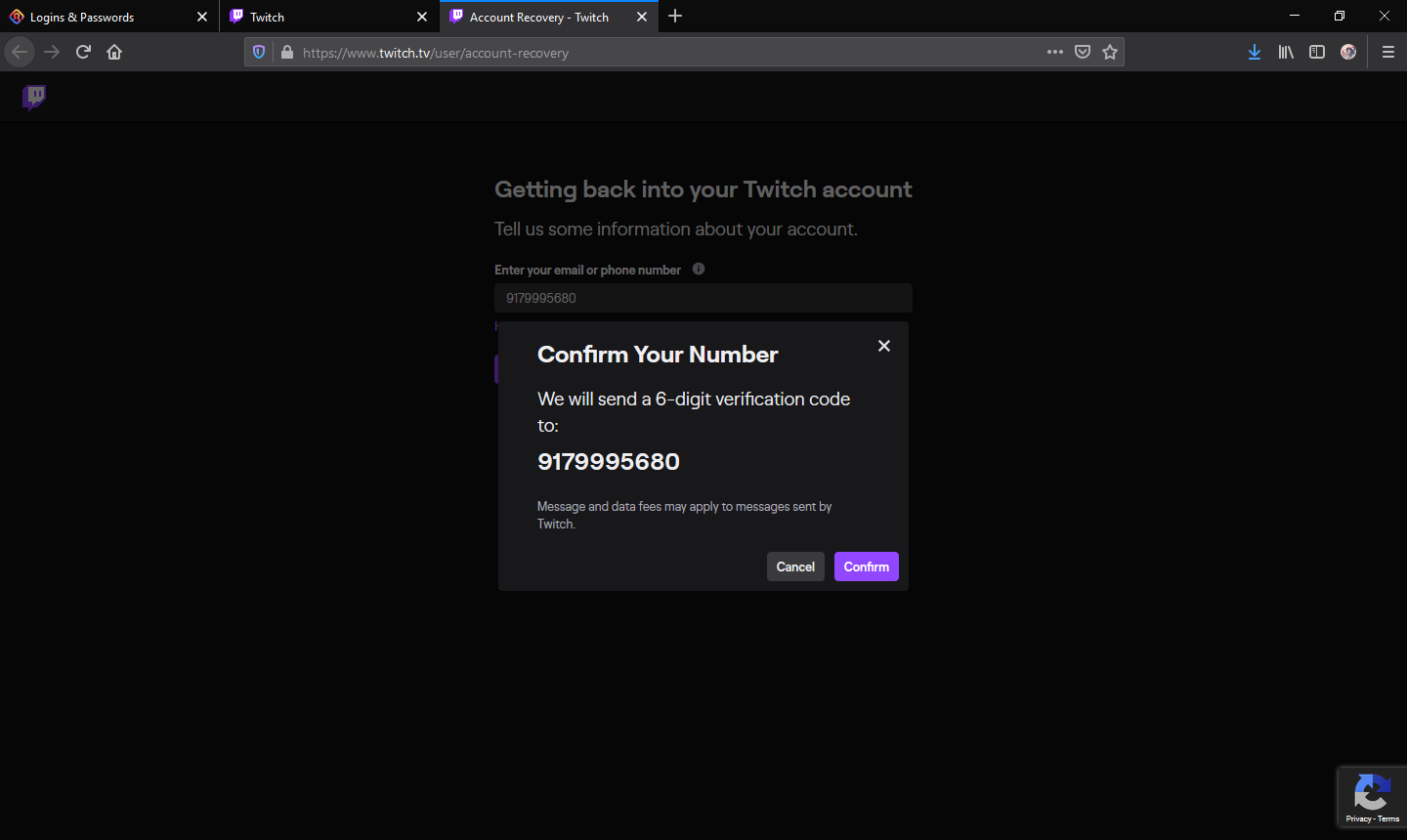The height and width of the screenshot is (840, 1407).
Task: Go forward to next page
Action: pos(52,52)
